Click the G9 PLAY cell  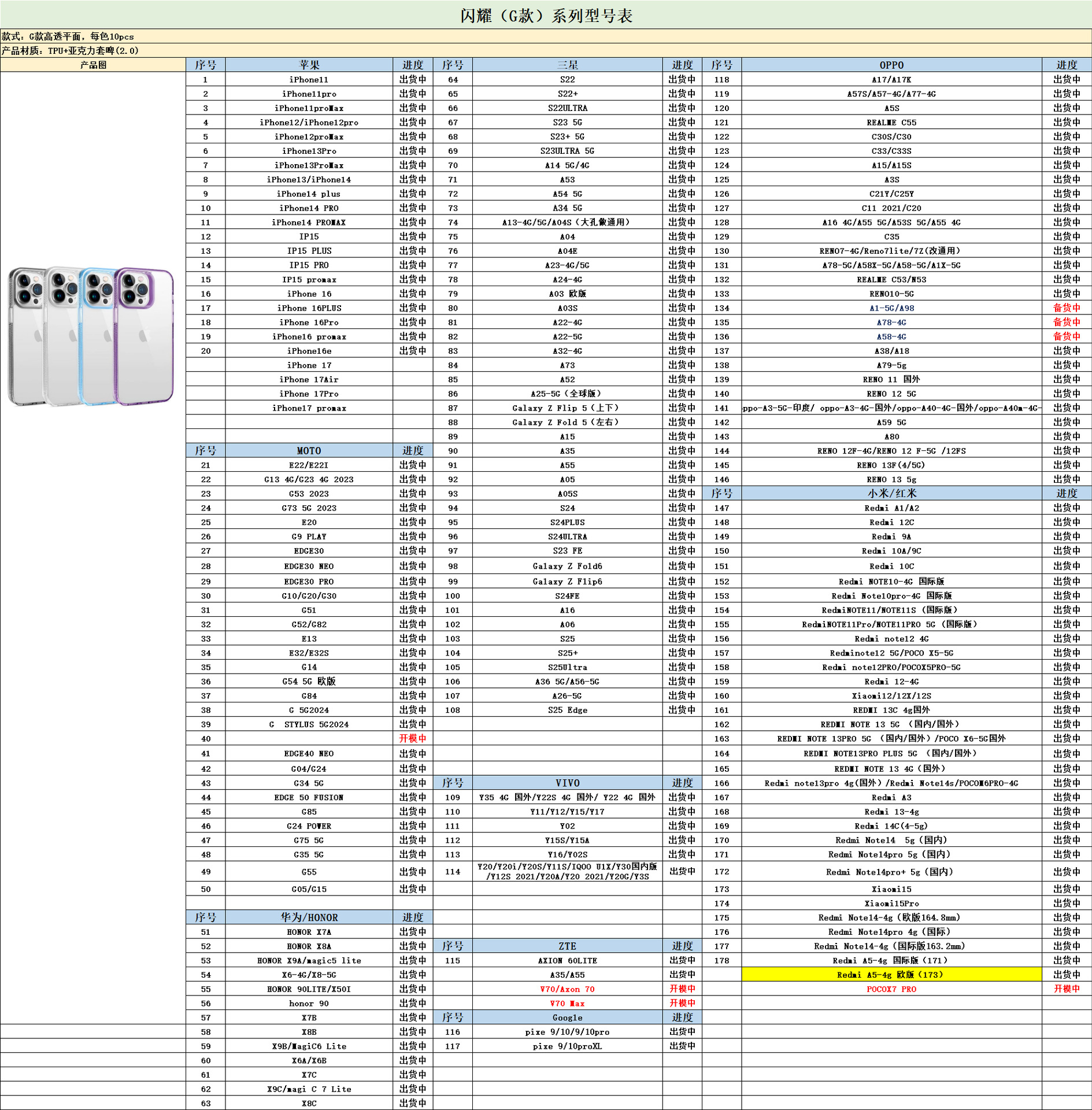[309, 536]
